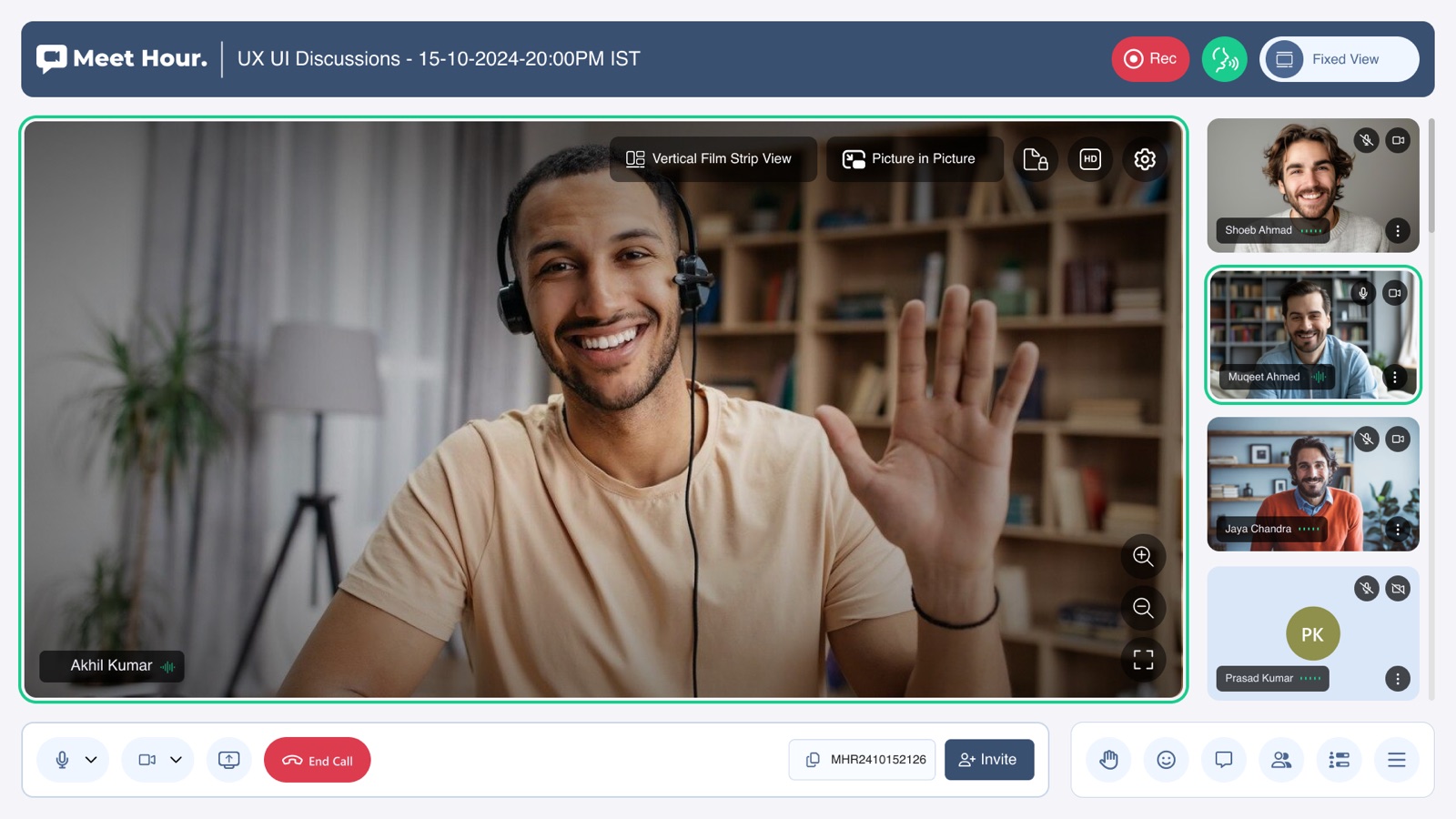Open the chat panel icon
1456x819 pixels.
tap(1224, 760)
